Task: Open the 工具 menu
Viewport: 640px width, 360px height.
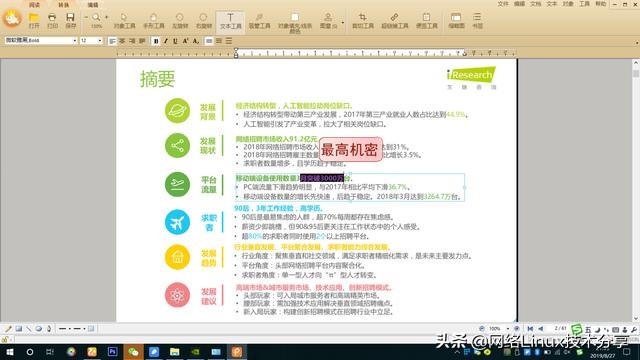Action: pyautogui.click(x=584, y=4)
